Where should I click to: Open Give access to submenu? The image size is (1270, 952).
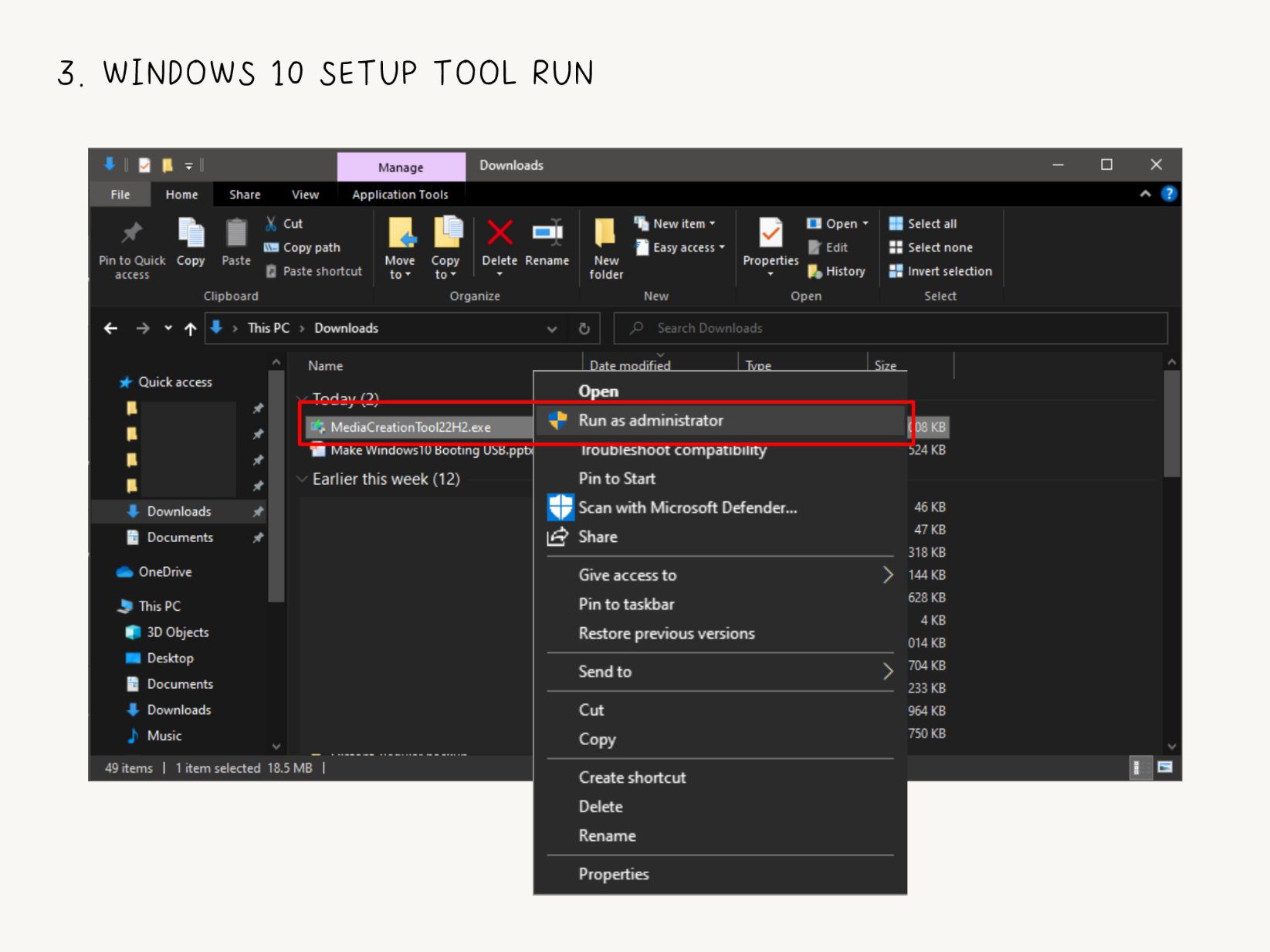tap(720, 575)
